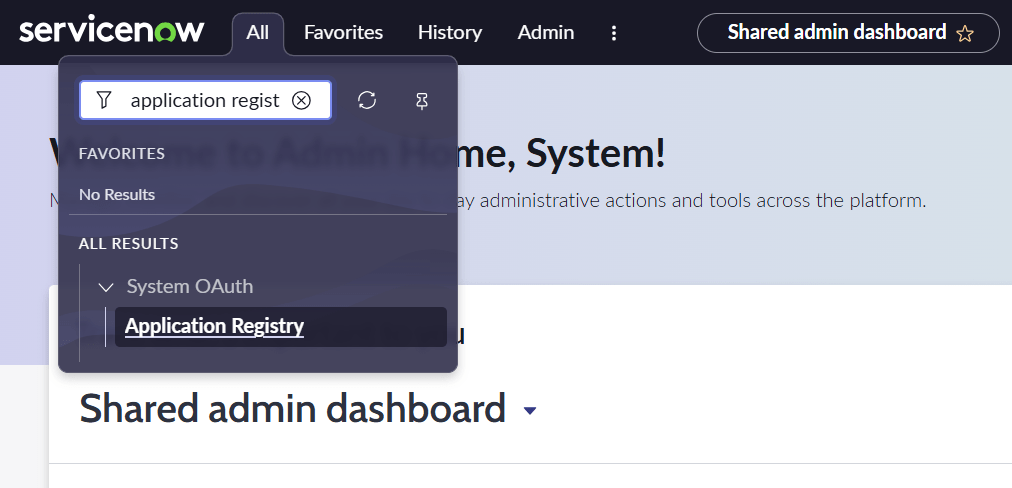Collapse the System OAuth chevron
The height and width of the screenshot is (488, 1012).
click(x=106, y=287)
